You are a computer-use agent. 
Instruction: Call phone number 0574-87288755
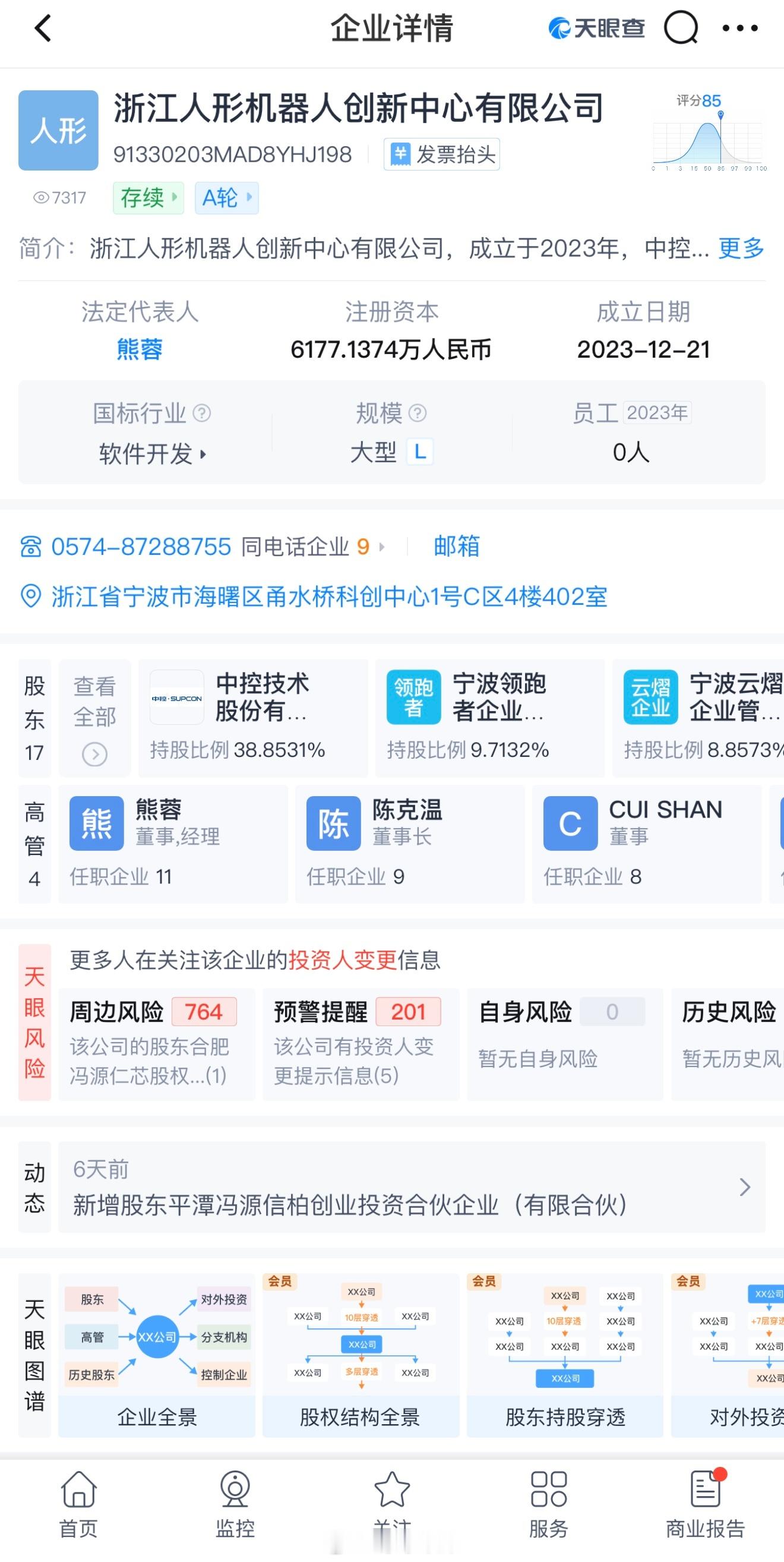click(141, 547)
